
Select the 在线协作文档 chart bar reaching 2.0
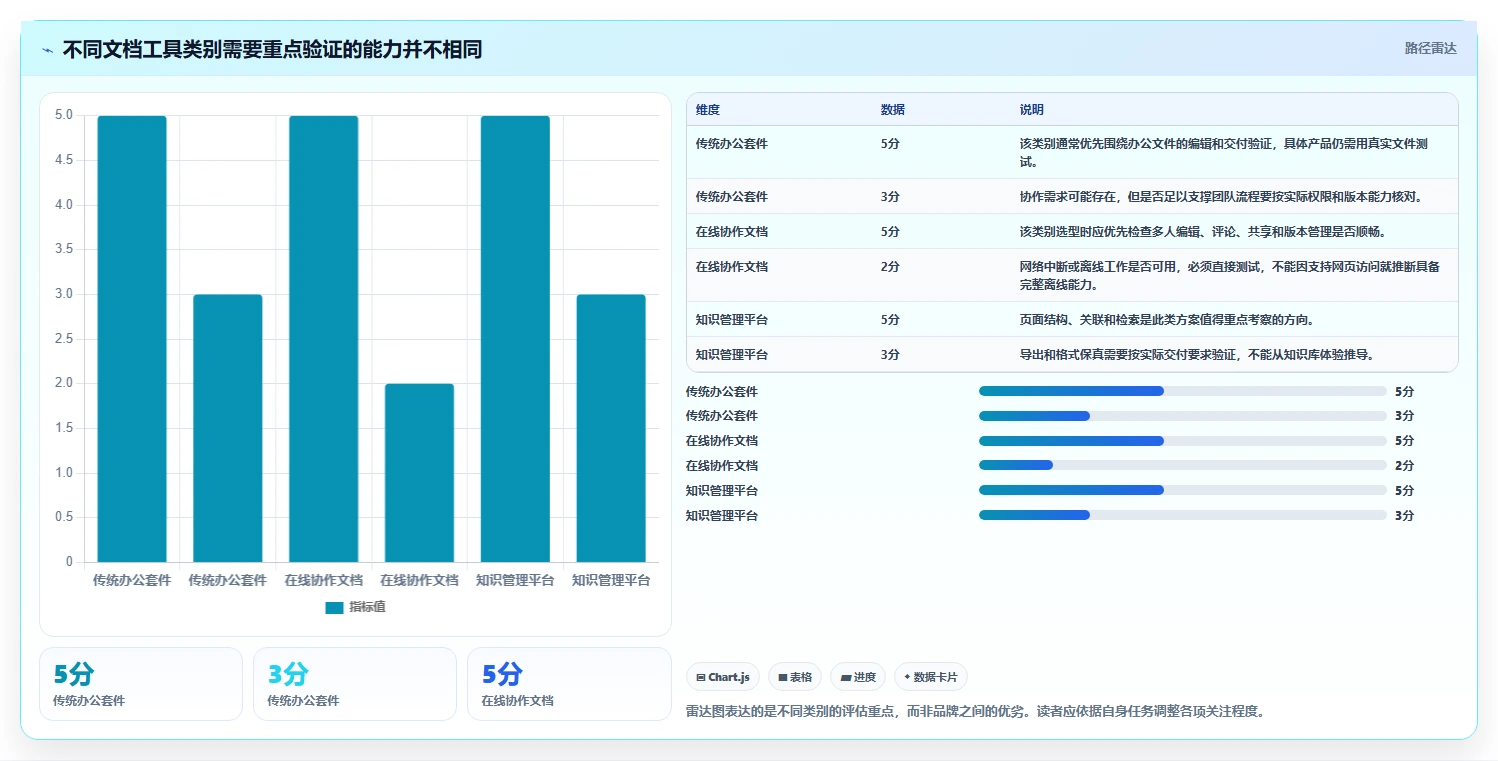pyautogui.click(x=419, y=473)
